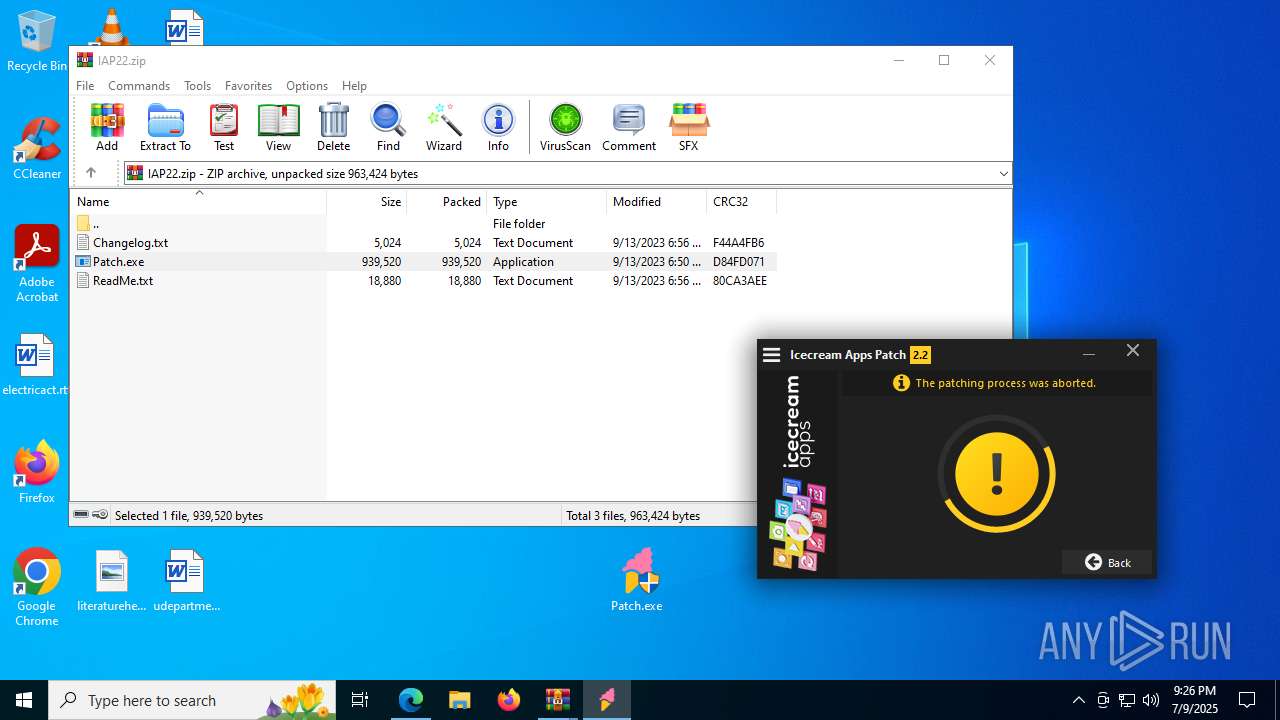The width and height of the screenshot is (1280, 720).
Task: Select Patch.exe row in archive list
Action: tap(423, 262)
